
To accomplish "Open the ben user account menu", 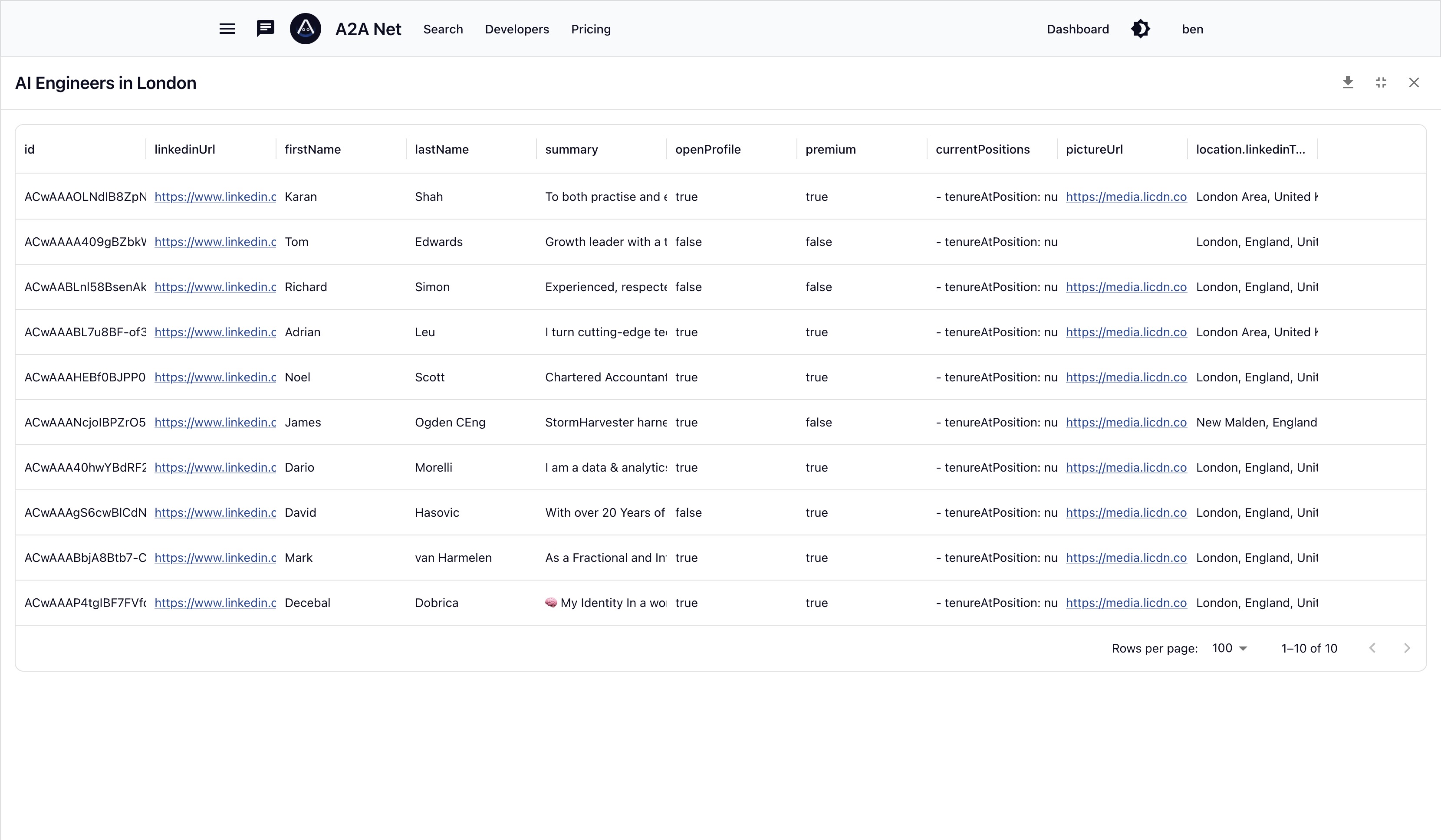I will [1192, 29].
